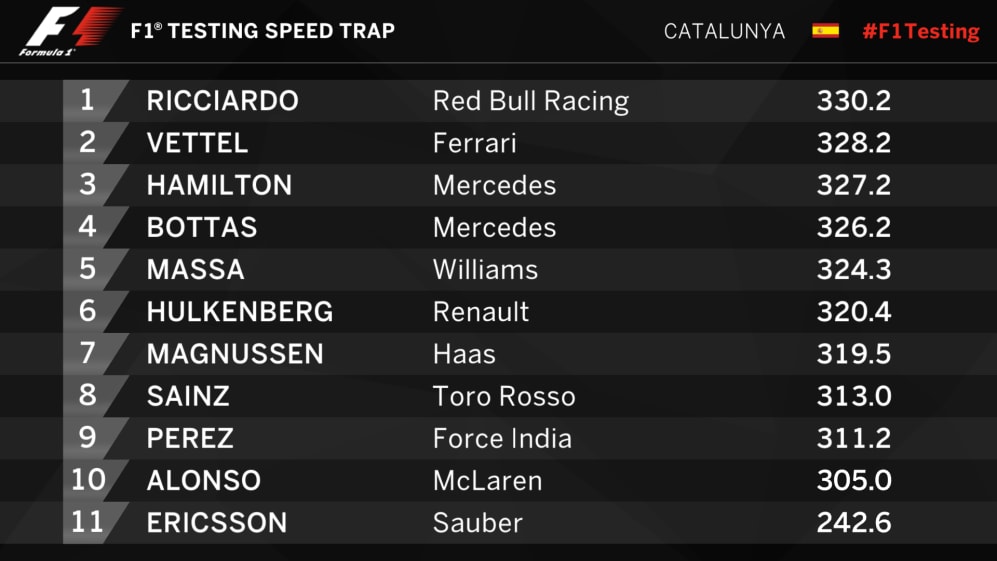Click position number 11 badge
The image size is (997, 561).
click(88, 522)
